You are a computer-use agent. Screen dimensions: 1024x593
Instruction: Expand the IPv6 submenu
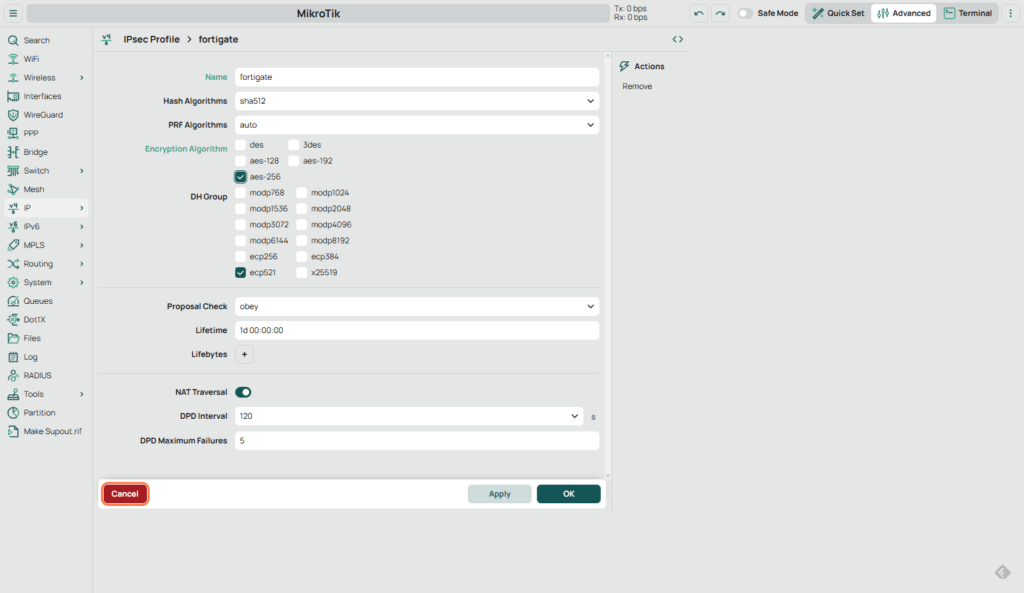point(82,227)
